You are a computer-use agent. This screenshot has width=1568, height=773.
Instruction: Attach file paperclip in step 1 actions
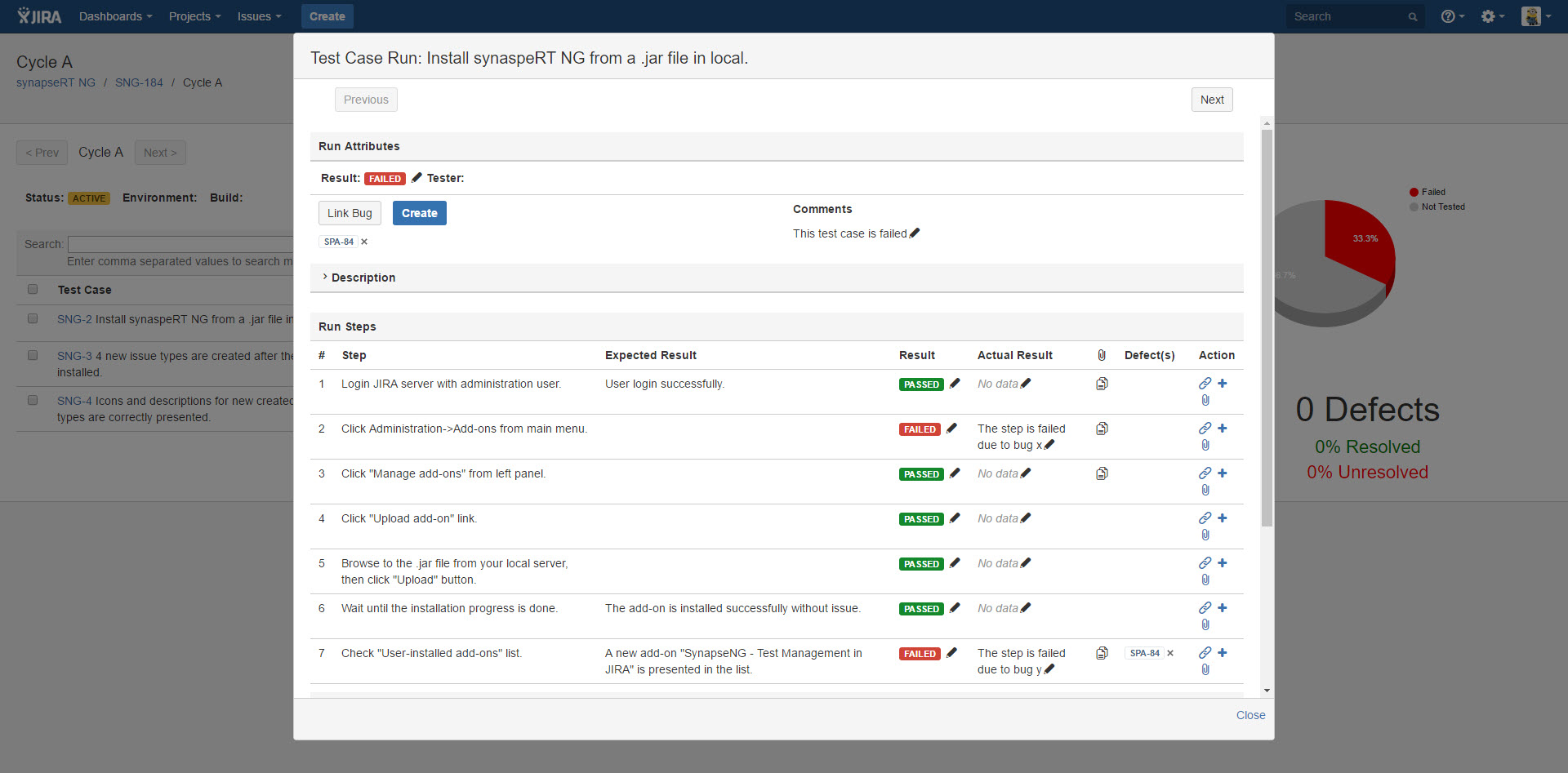click(1205, 400)
